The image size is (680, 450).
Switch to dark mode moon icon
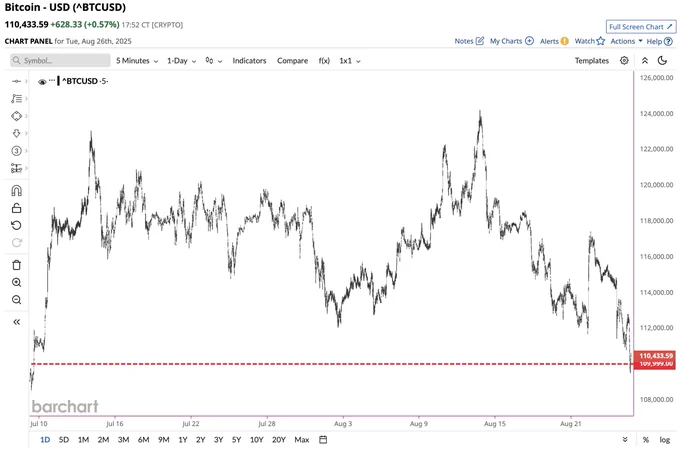(x=662, y=61)
